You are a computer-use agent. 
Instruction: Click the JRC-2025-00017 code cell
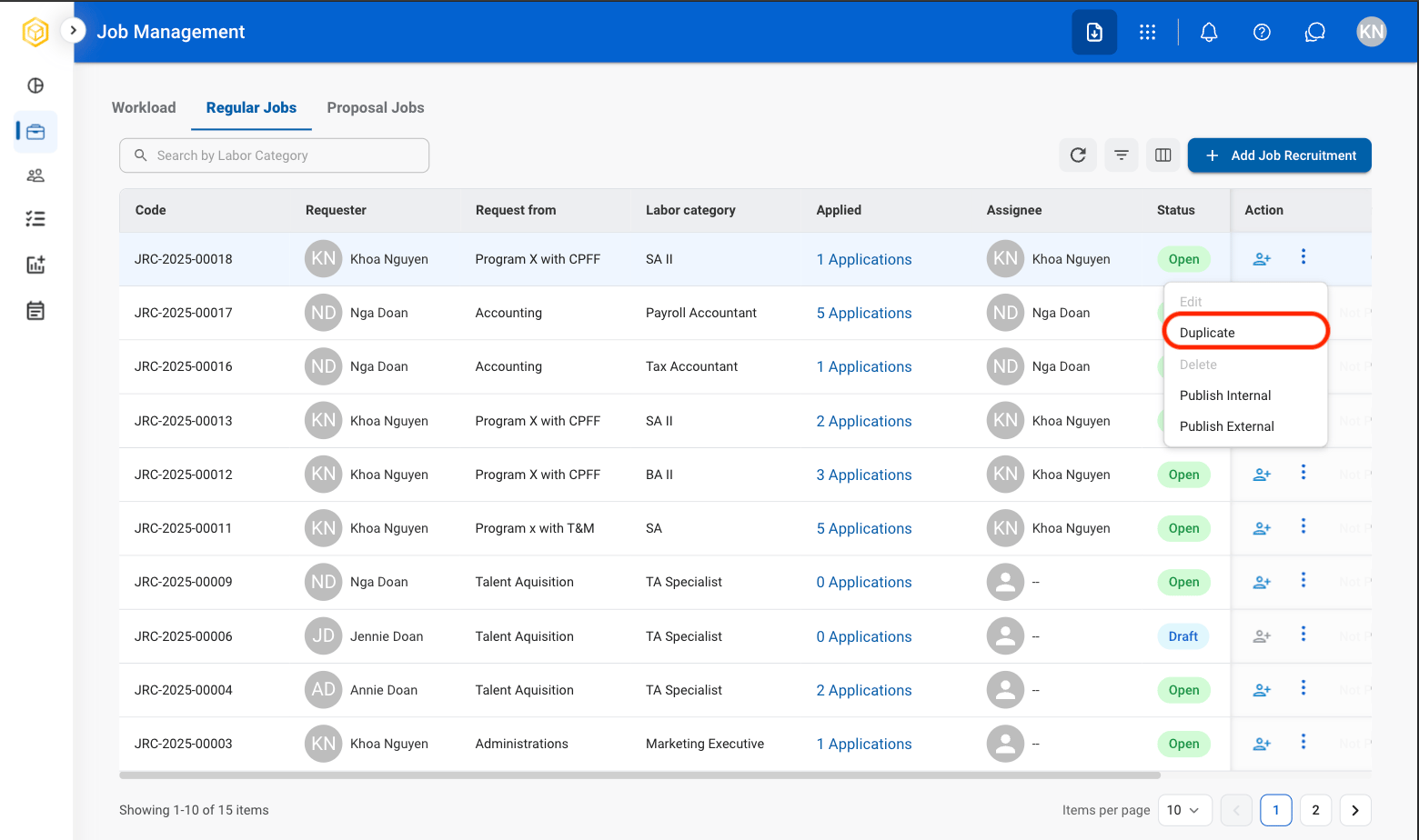(184, 313)
